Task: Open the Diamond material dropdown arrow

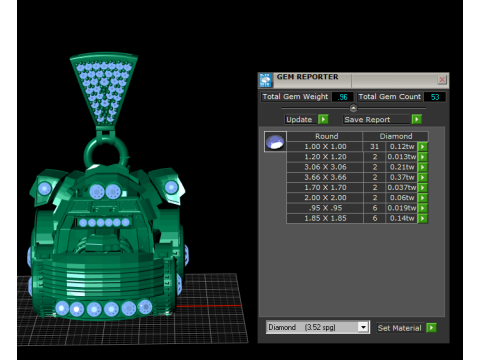Action: coord(363,327)
